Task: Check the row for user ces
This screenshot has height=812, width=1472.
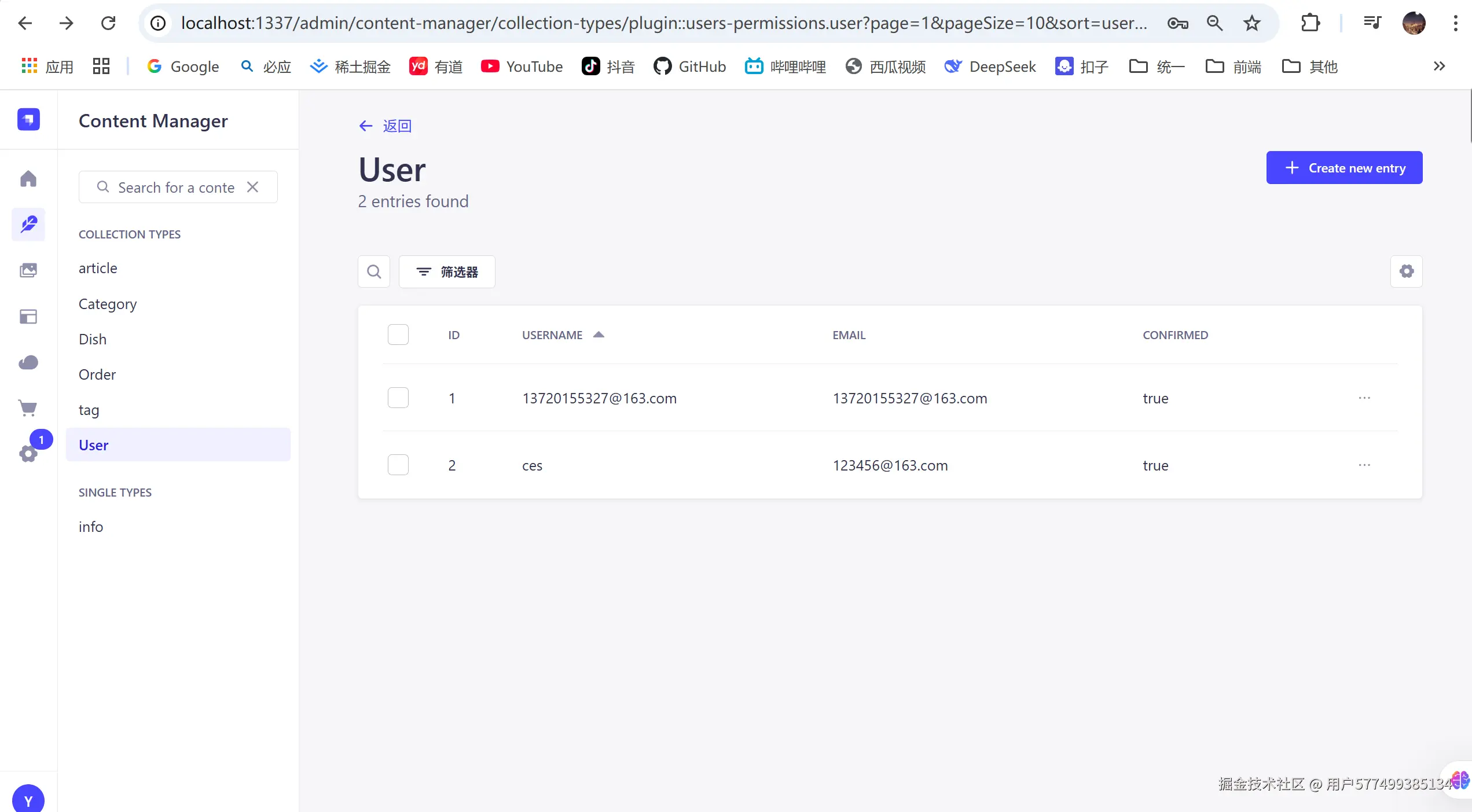Action: (398, 465)
